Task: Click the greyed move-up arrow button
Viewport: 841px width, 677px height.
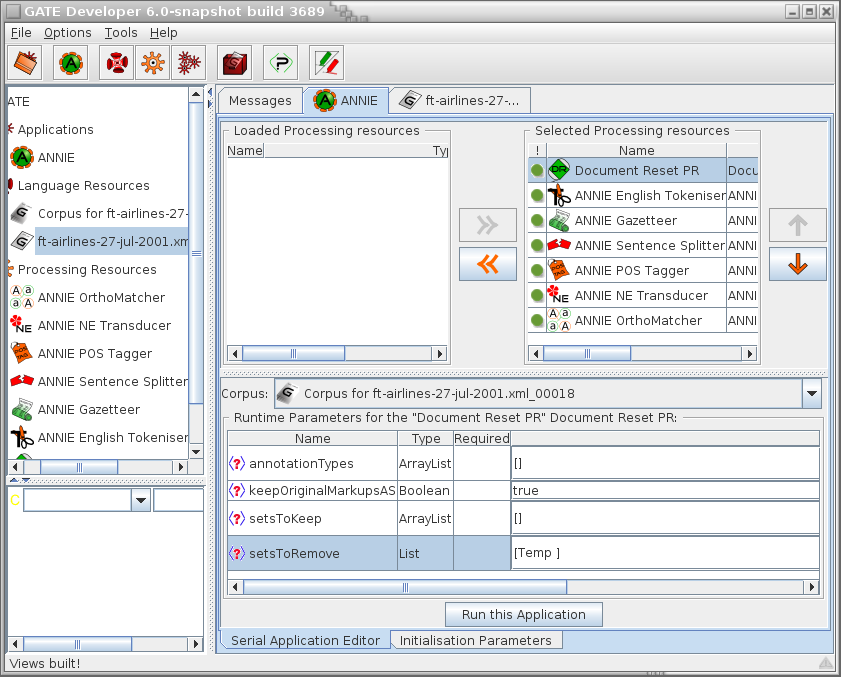Action: (798, 225)
